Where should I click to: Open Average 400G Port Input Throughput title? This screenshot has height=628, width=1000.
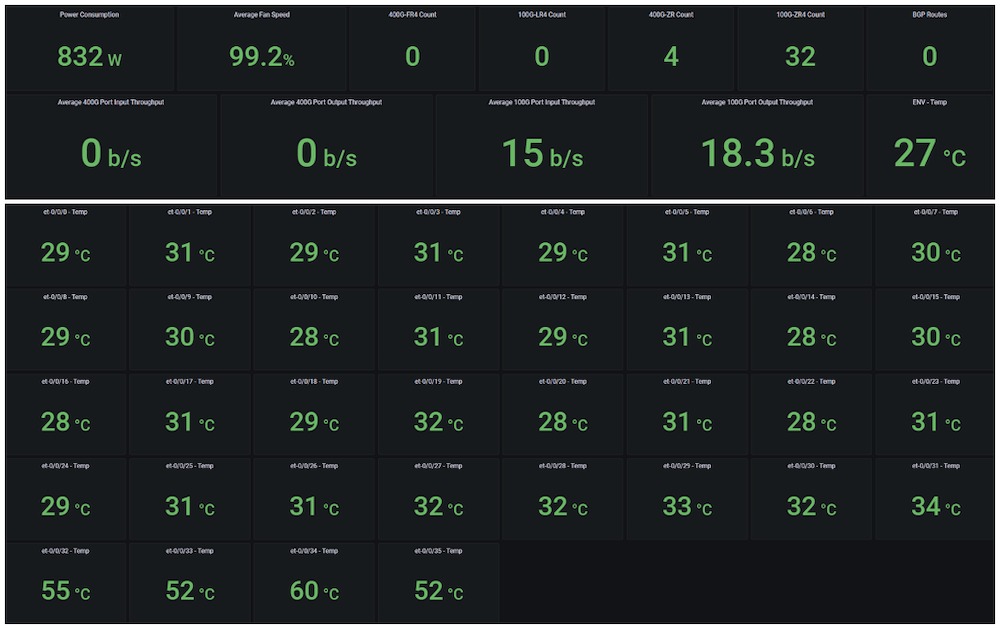point(111,102)
